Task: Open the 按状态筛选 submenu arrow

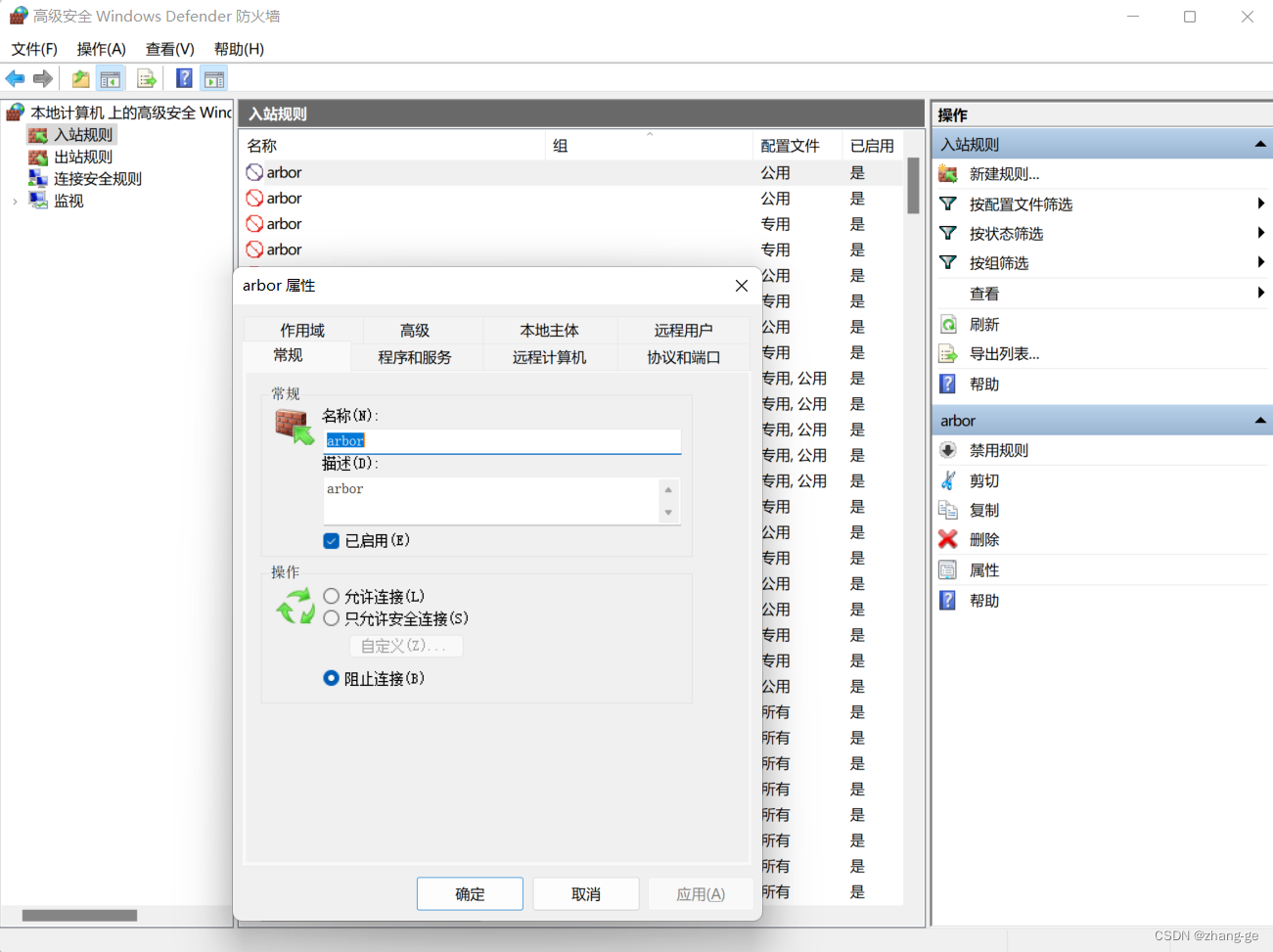Action: (1260, 233)
